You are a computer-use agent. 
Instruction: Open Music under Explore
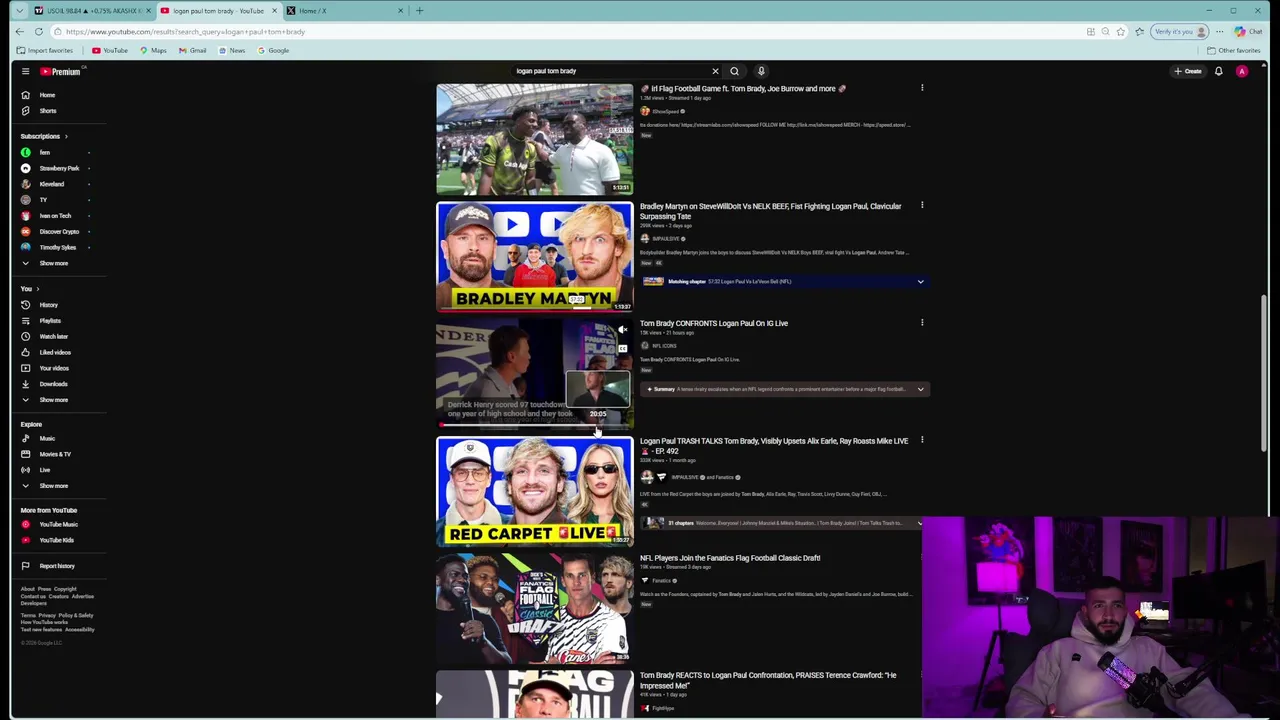46,439
